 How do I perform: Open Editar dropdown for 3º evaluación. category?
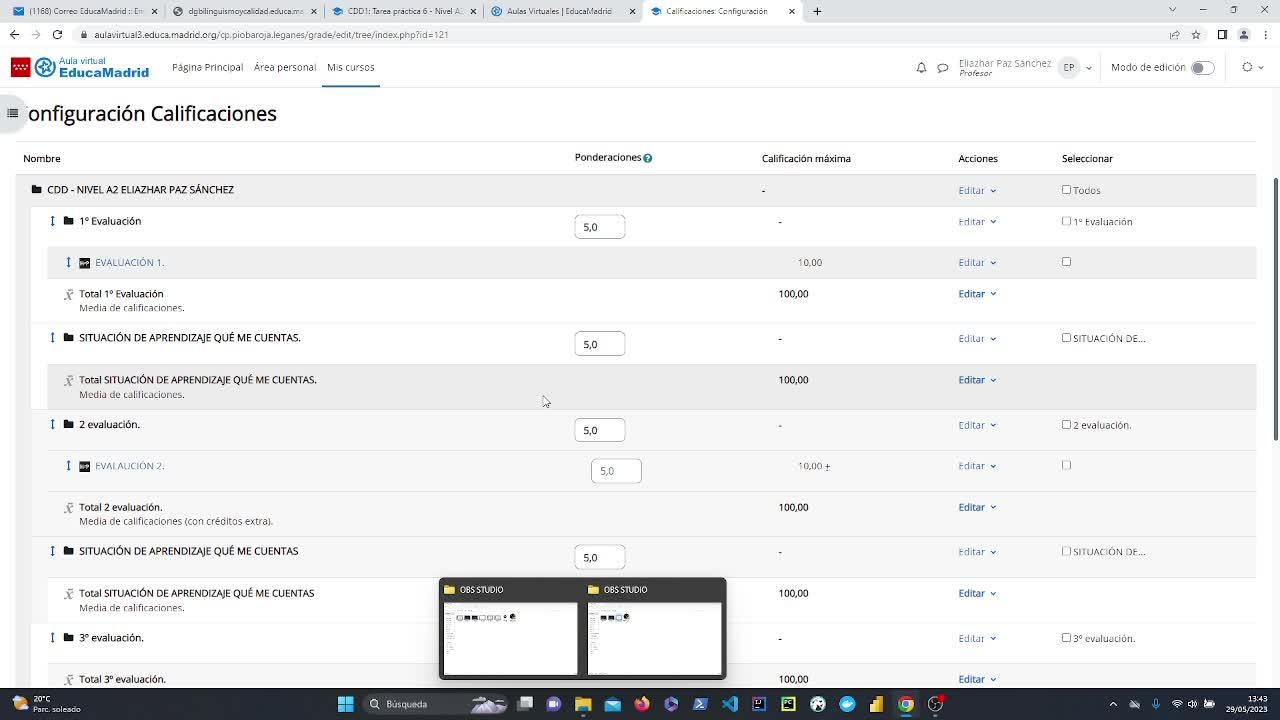point(977,638)
